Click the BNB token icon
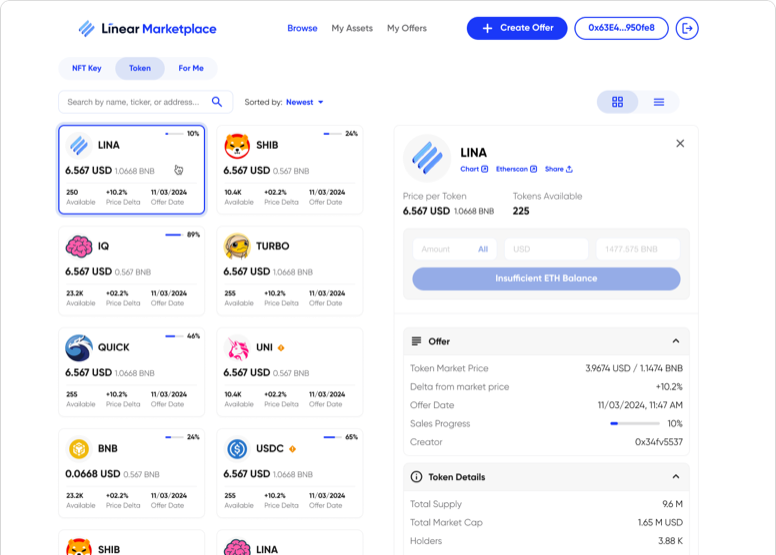The width and height of the screenshot is (776, 555). pos(79,449)
